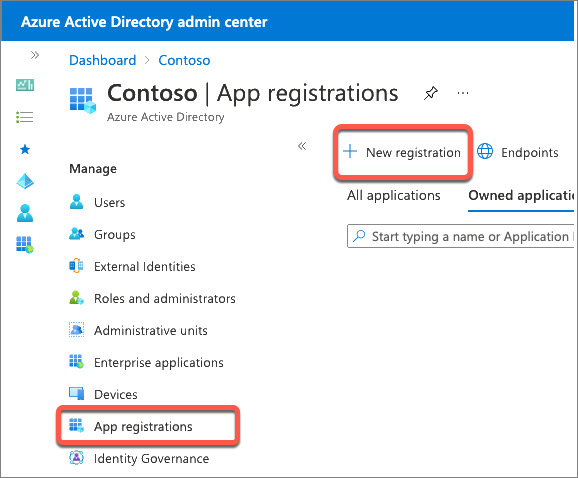Click the Administrative units icon
578x478 pixels.
tap(76, 330)
